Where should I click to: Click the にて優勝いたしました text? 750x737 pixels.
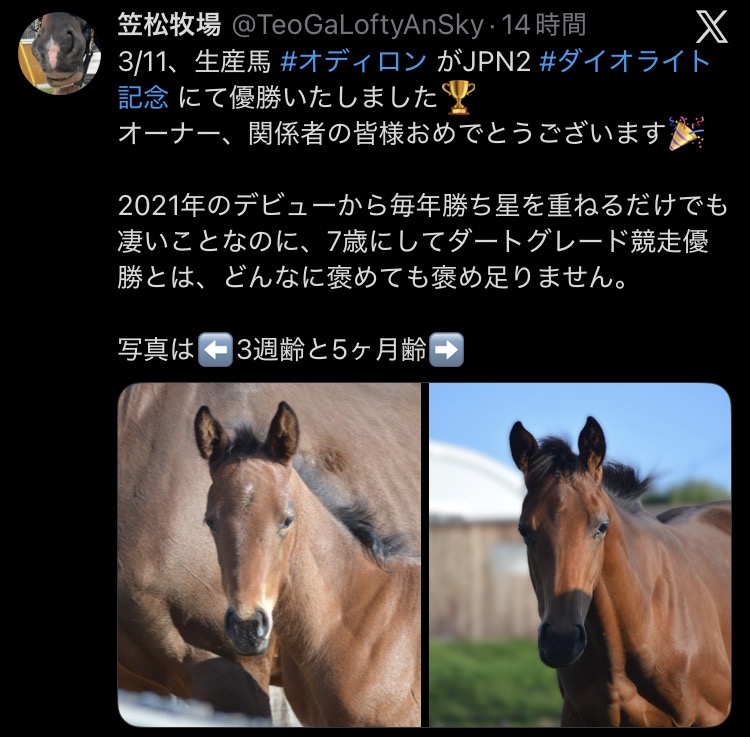tap(308, 98)
